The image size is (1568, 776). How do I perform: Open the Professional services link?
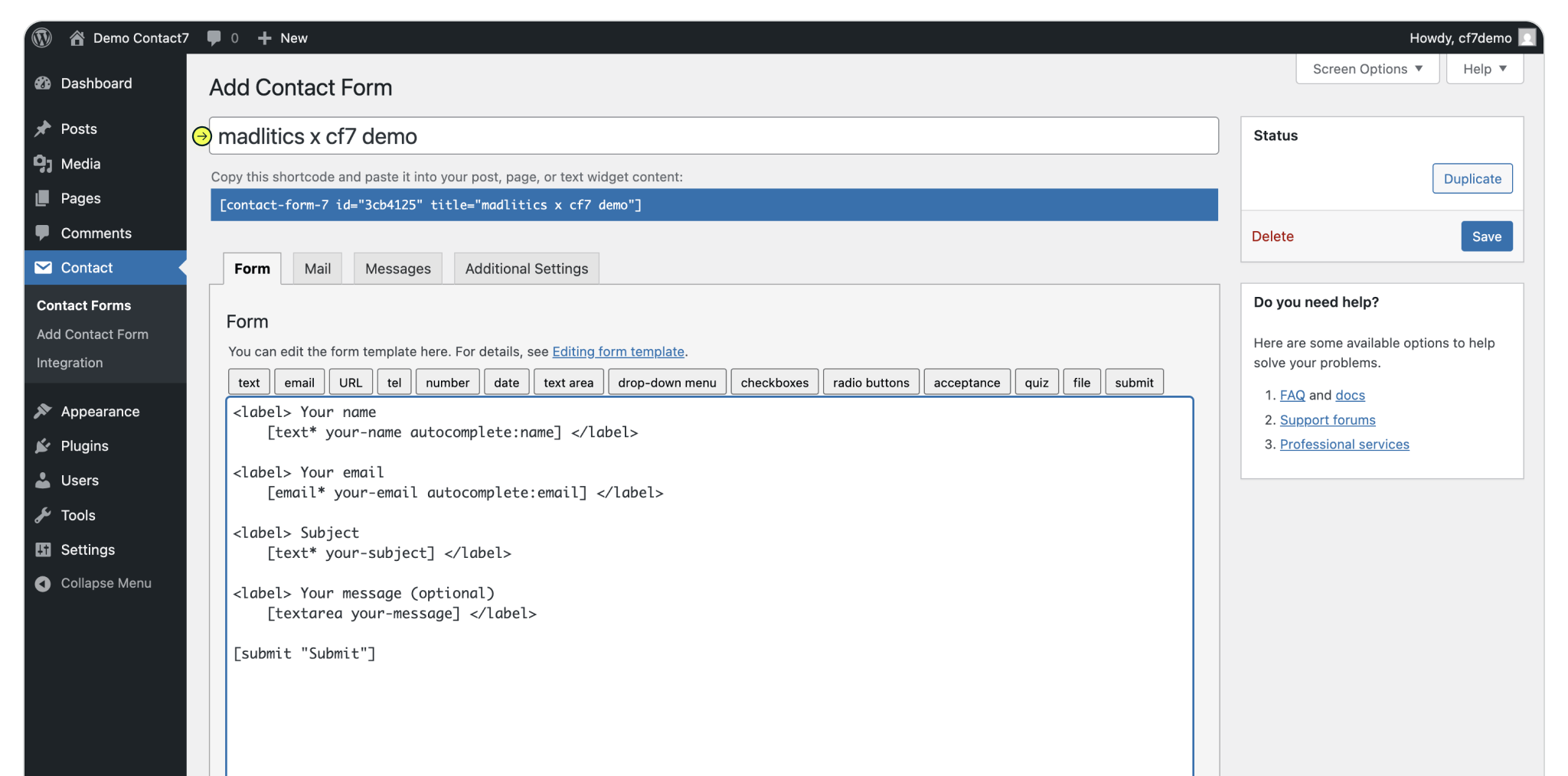point(1344,444)
